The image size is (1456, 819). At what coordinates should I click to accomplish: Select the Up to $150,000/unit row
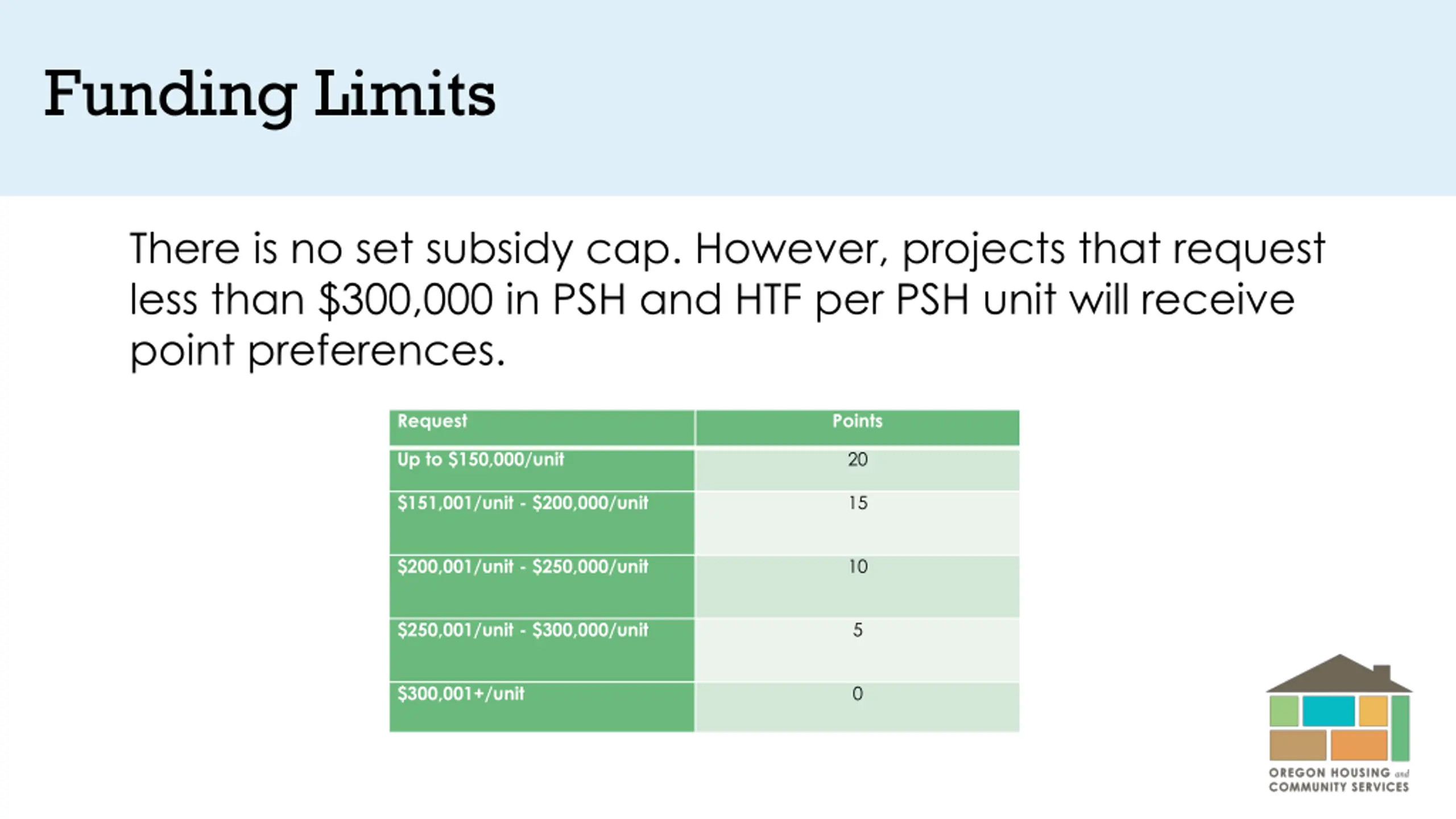coord(704,470)
